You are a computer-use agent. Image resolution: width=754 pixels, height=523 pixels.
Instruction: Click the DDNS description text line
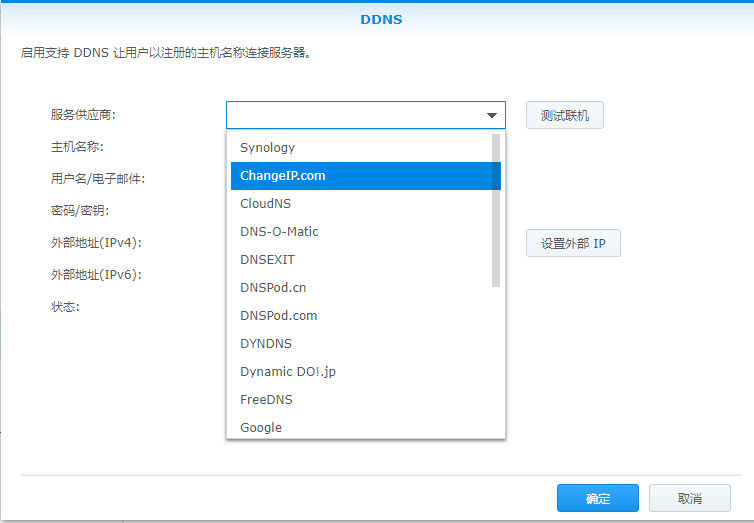point(166,53)
